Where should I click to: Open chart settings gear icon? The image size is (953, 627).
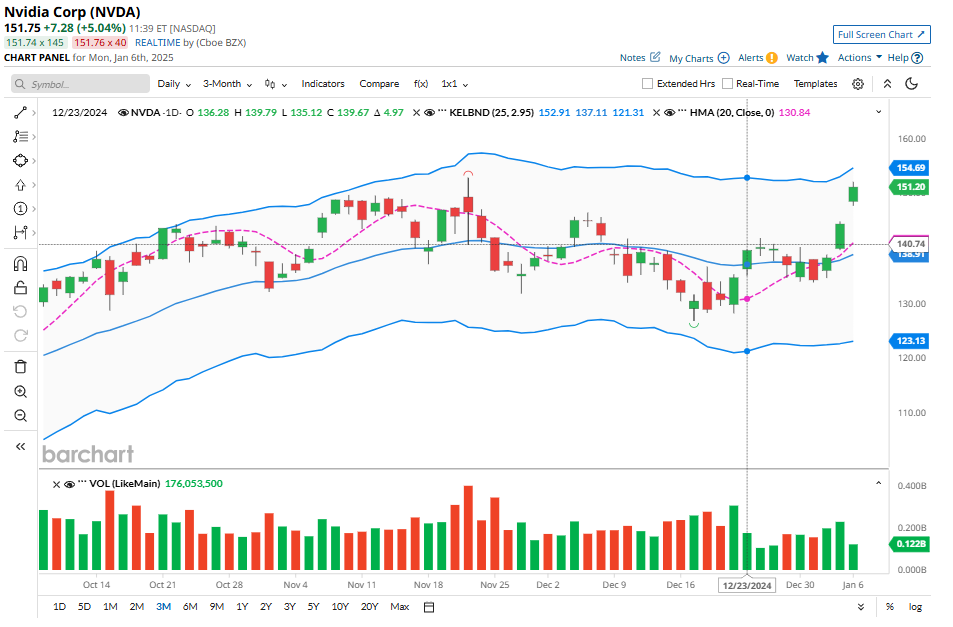858,84
